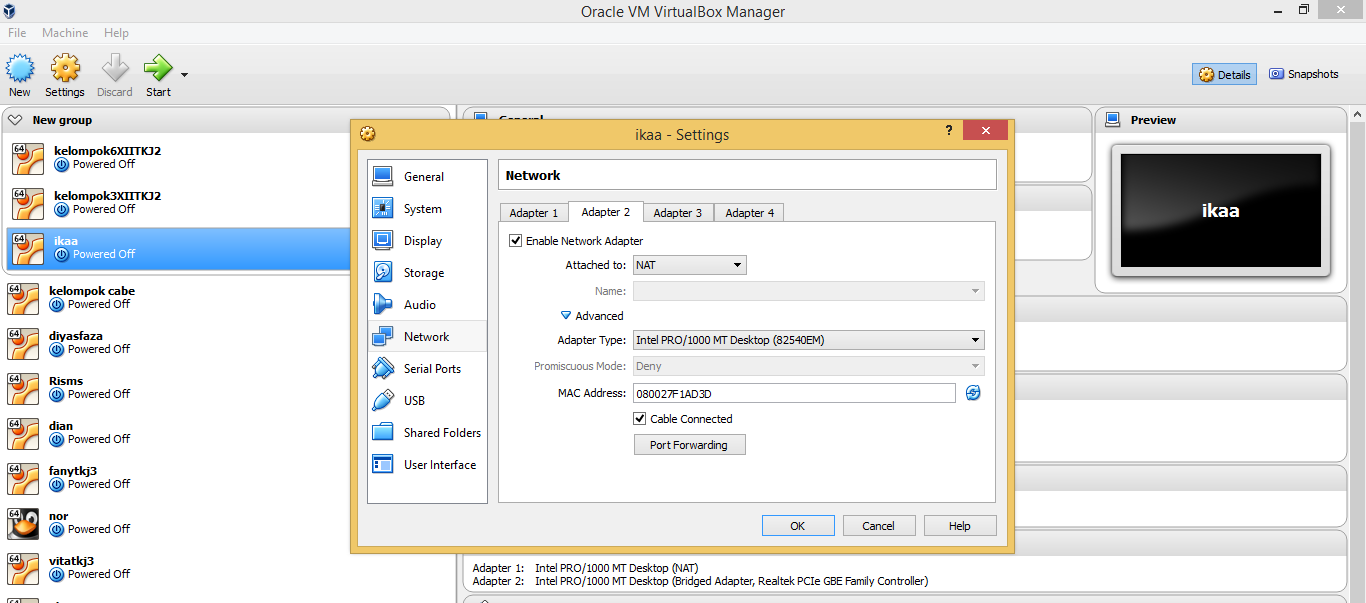1366x603 pixels.
Task: Click the Help button in dialog
Action: (x=960, y=526)
